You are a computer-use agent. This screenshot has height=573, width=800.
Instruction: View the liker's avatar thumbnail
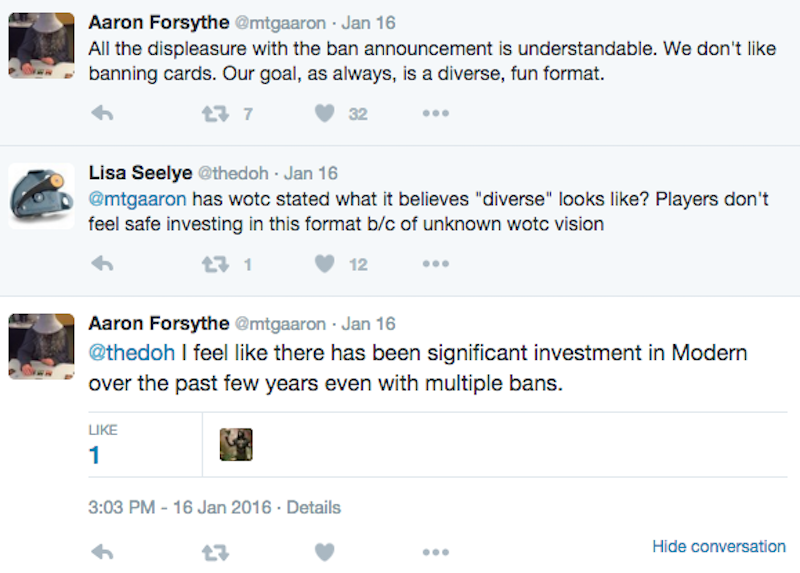(x=236, y=444)
